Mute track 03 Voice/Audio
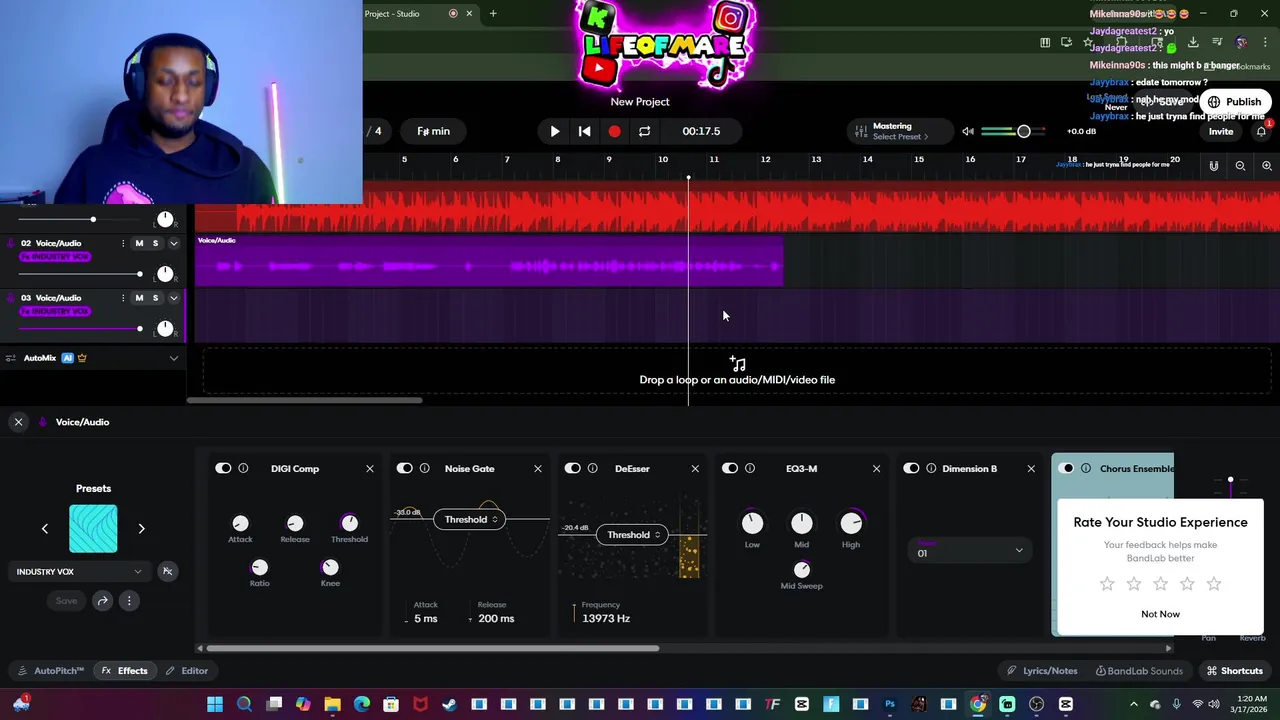The width and height of the screenshot is (1280, 720). [x=139, y=298]
